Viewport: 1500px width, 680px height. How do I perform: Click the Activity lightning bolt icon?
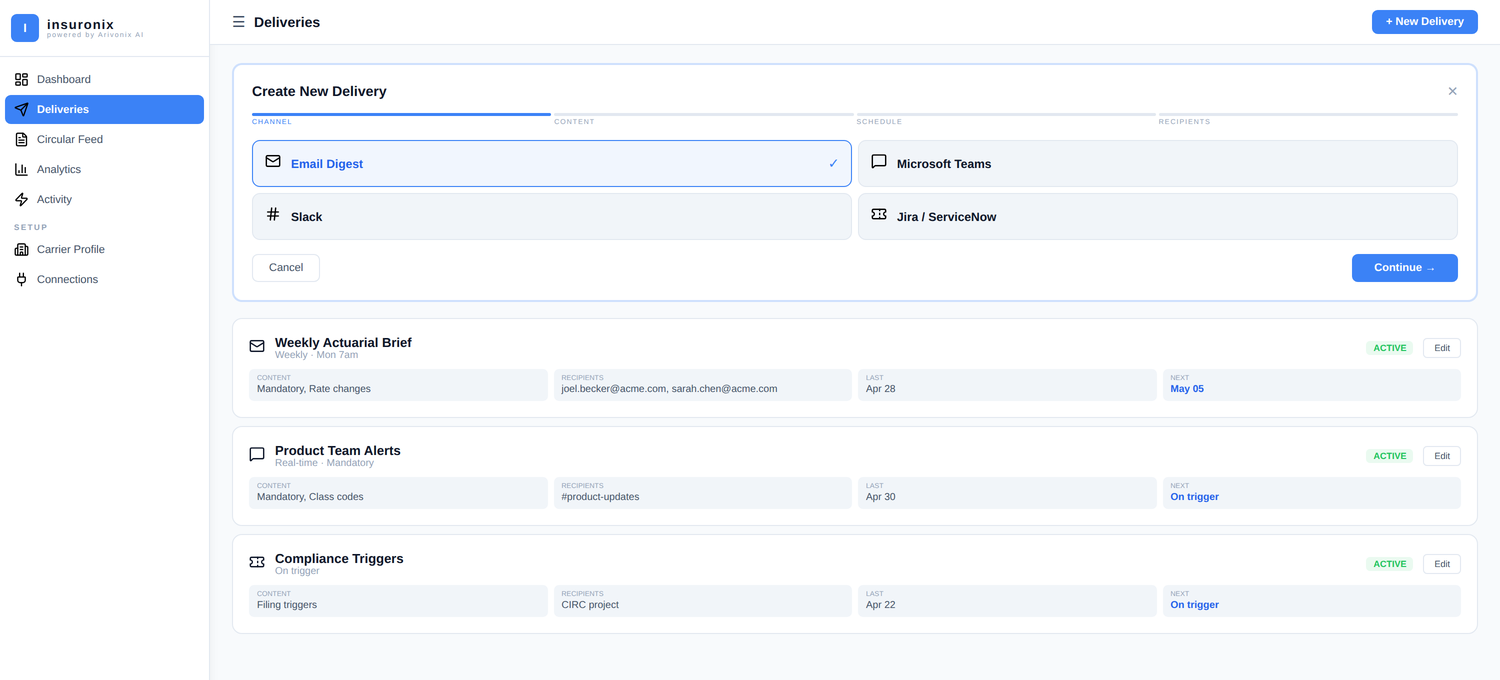pos(21,199)
